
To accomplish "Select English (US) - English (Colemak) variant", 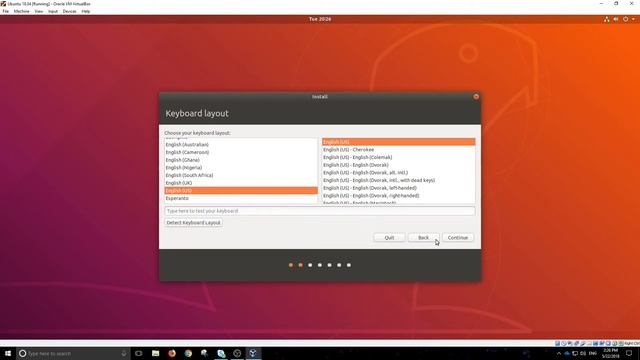I will [x=398, y=157].
